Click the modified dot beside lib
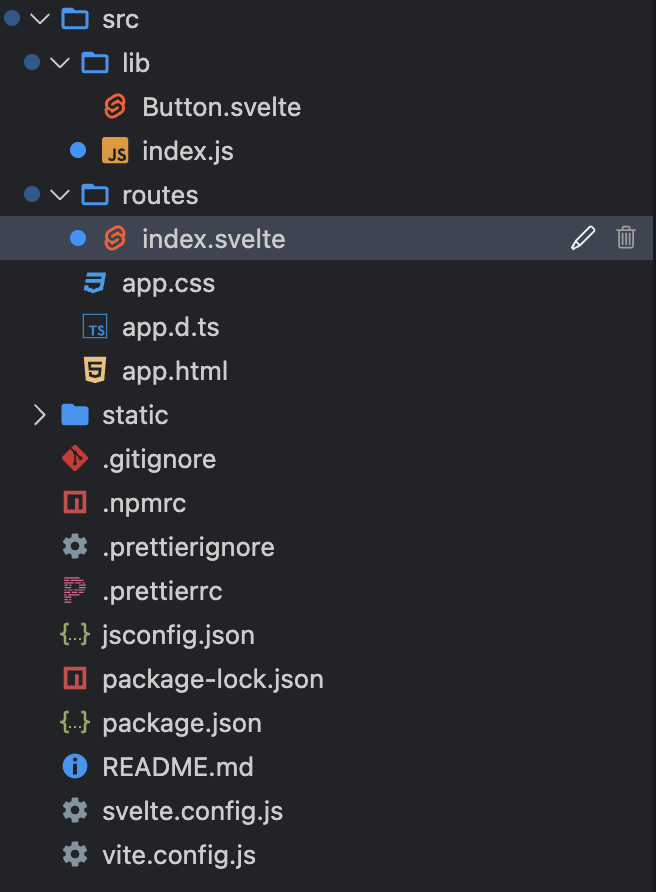This screenshot has height=892, width=656. coord(32,62)
